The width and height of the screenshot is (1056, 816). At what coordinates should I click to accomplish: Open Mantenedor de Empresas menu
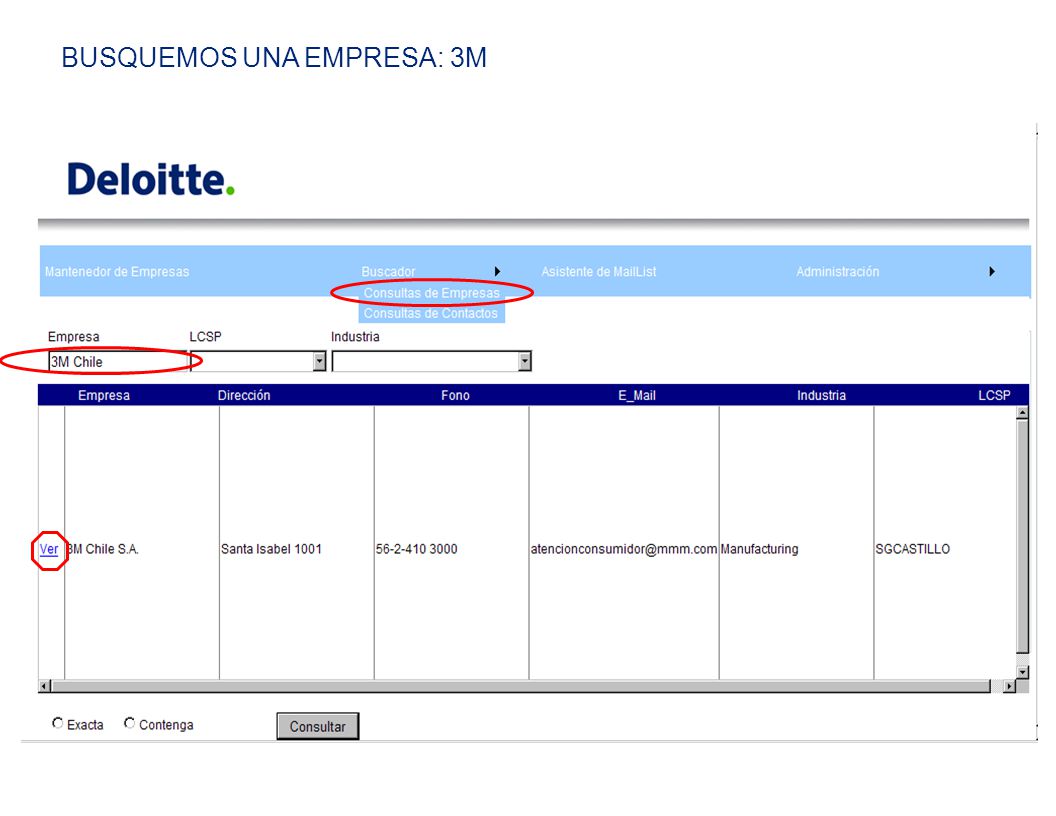[117, 272]
